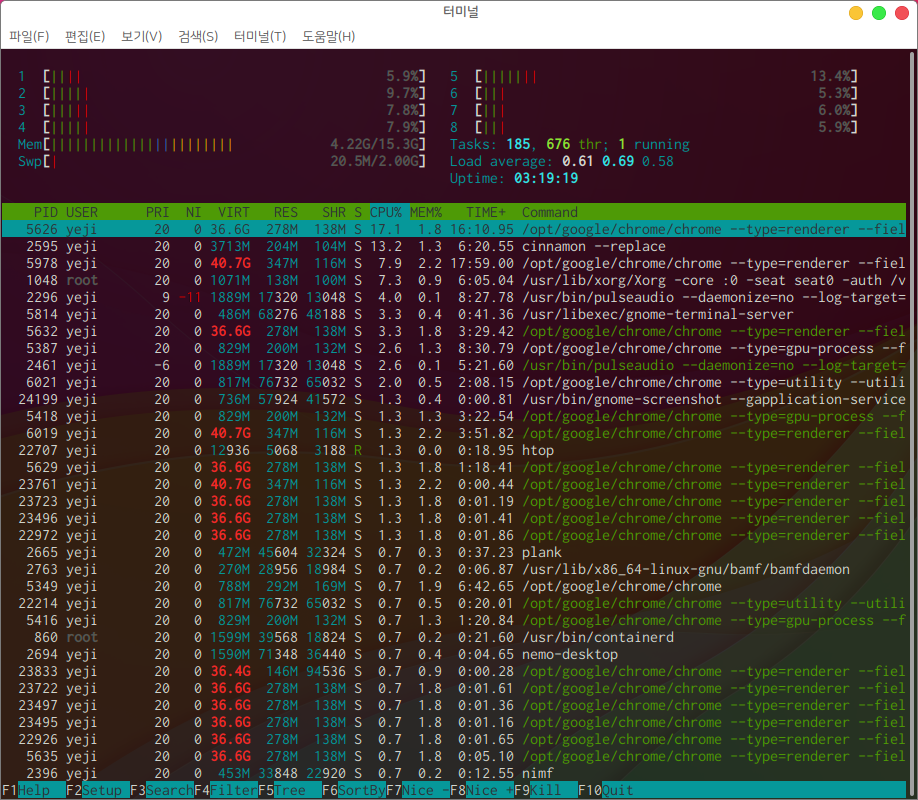
Task: Select the cinnamon --replace process row
Action: (x=593, y=247)
